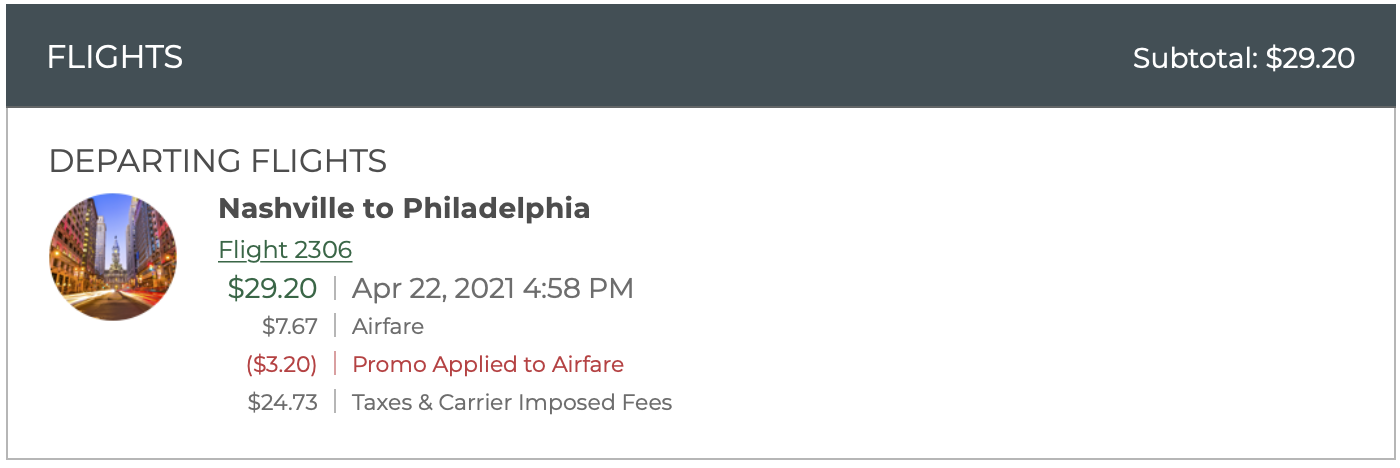
Task: Open the Flight 2306 link
Action: (285, 250)
